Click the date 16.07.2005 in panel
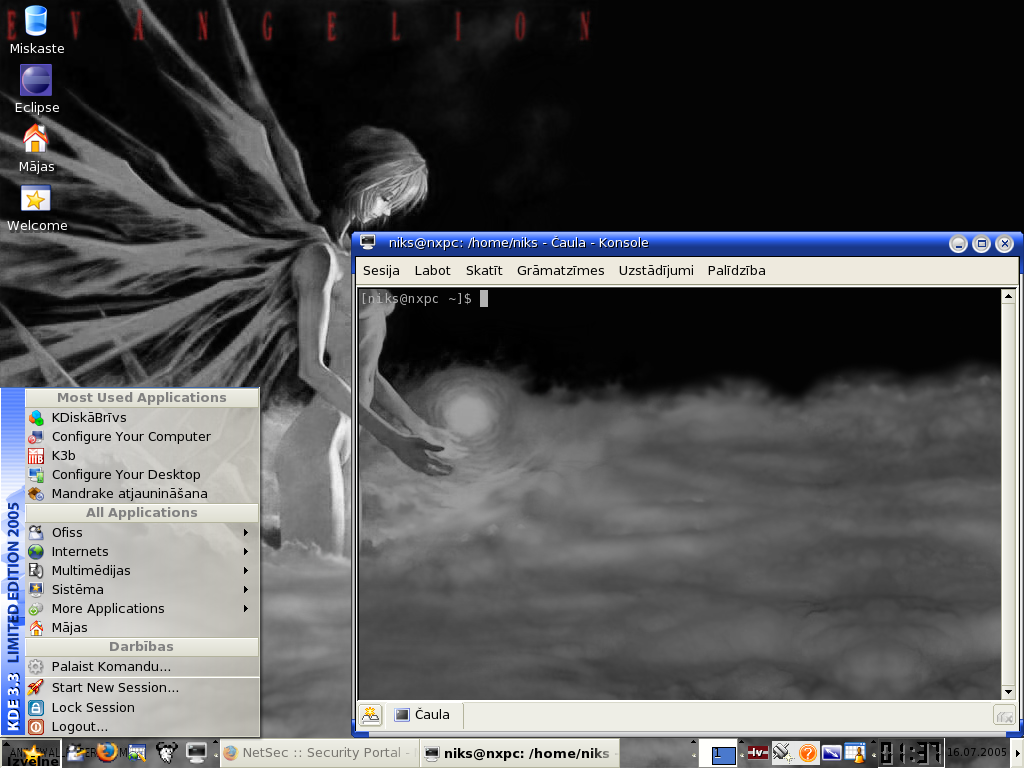 [x=976, y=752]
